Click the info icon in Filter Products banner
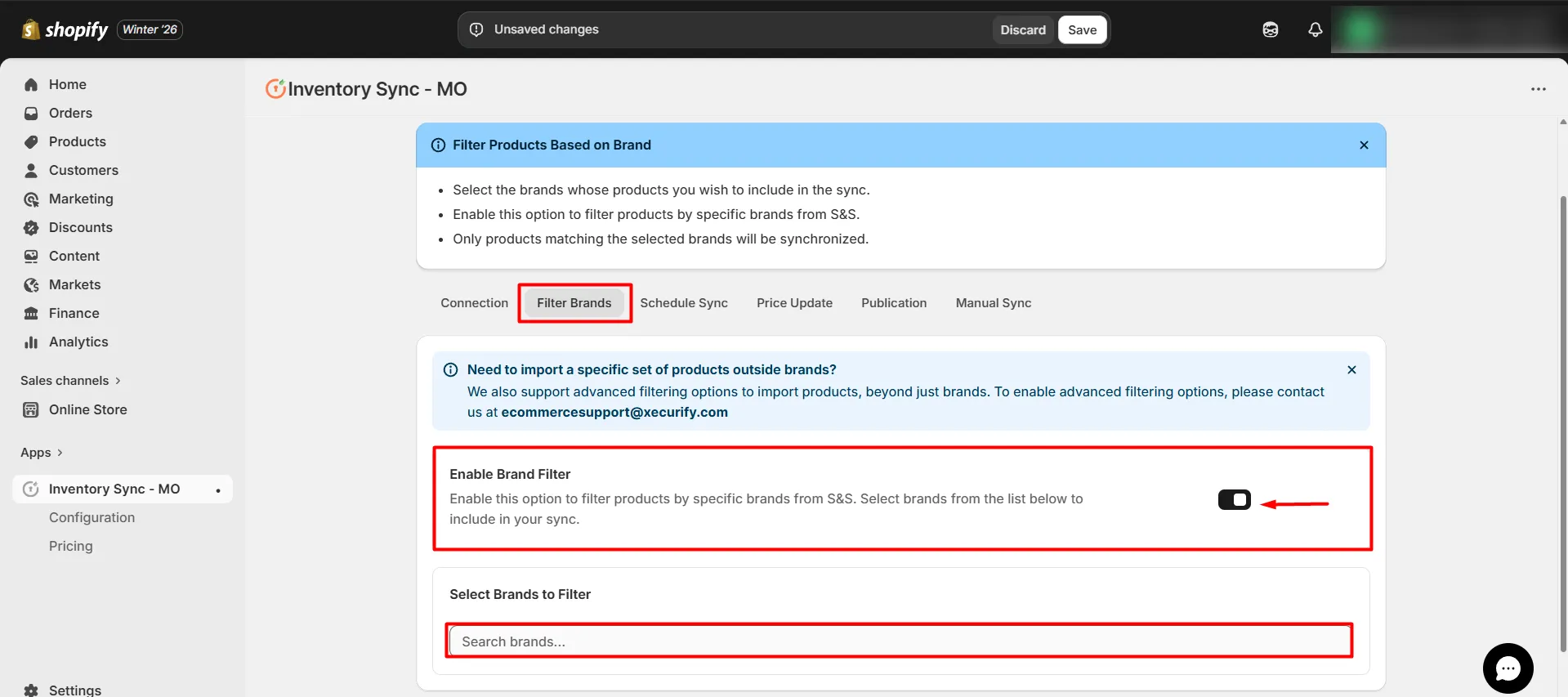The width and height of the screenshot is (1568, 697). tap(438, 145)
